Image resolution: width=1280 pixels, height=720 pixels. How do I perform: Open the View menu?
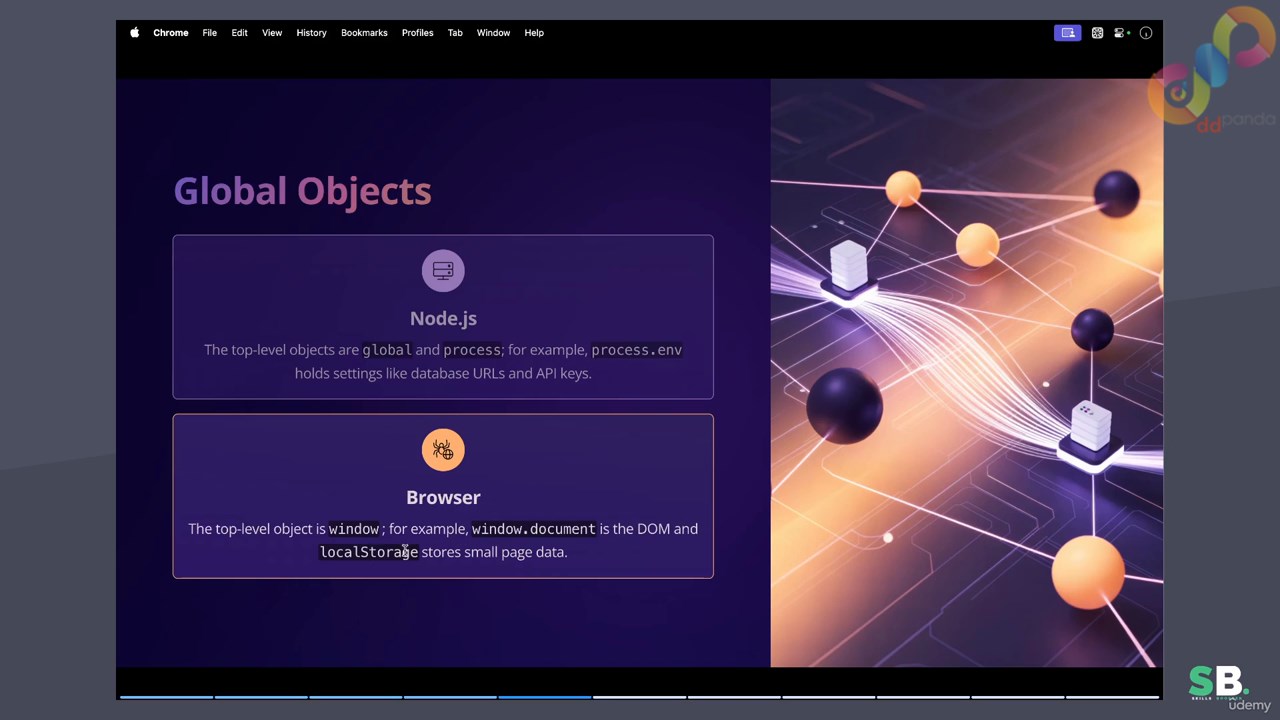point(272,33)
